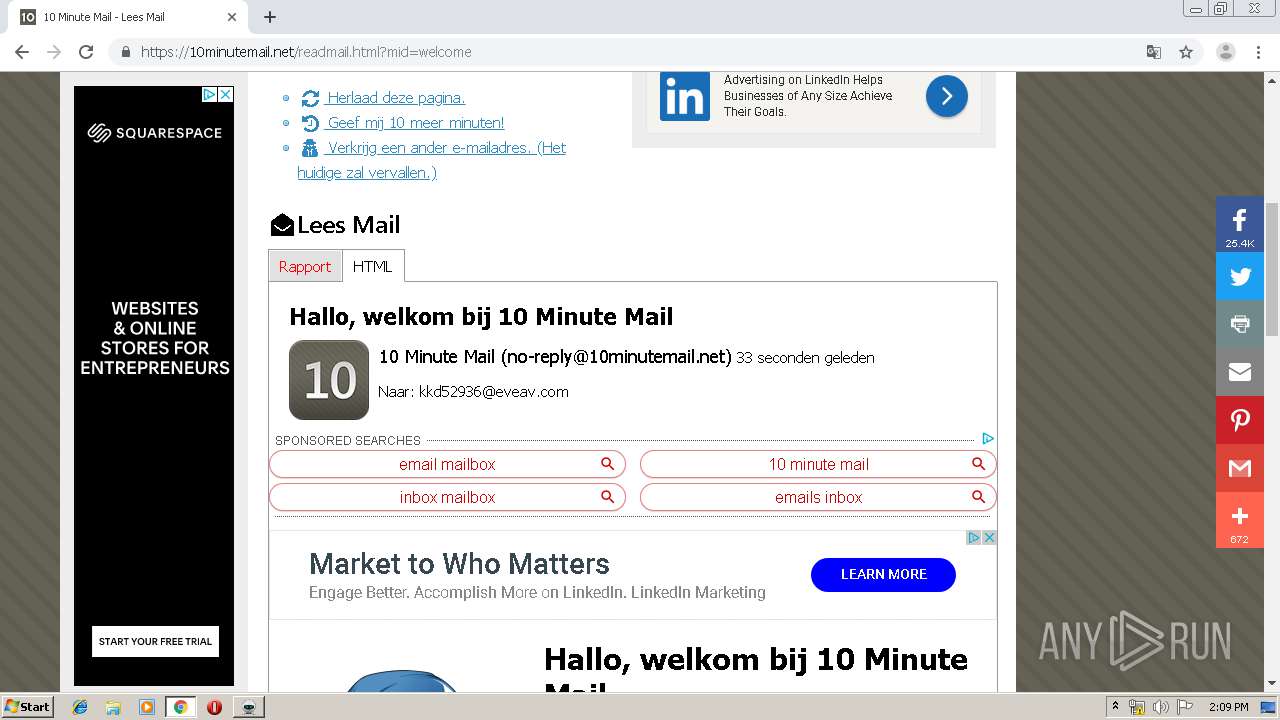Click AdChoices icon beside sponsored searches
Image resolution: width=1280 pixels, height=720 pixels.
pos(988,439)
